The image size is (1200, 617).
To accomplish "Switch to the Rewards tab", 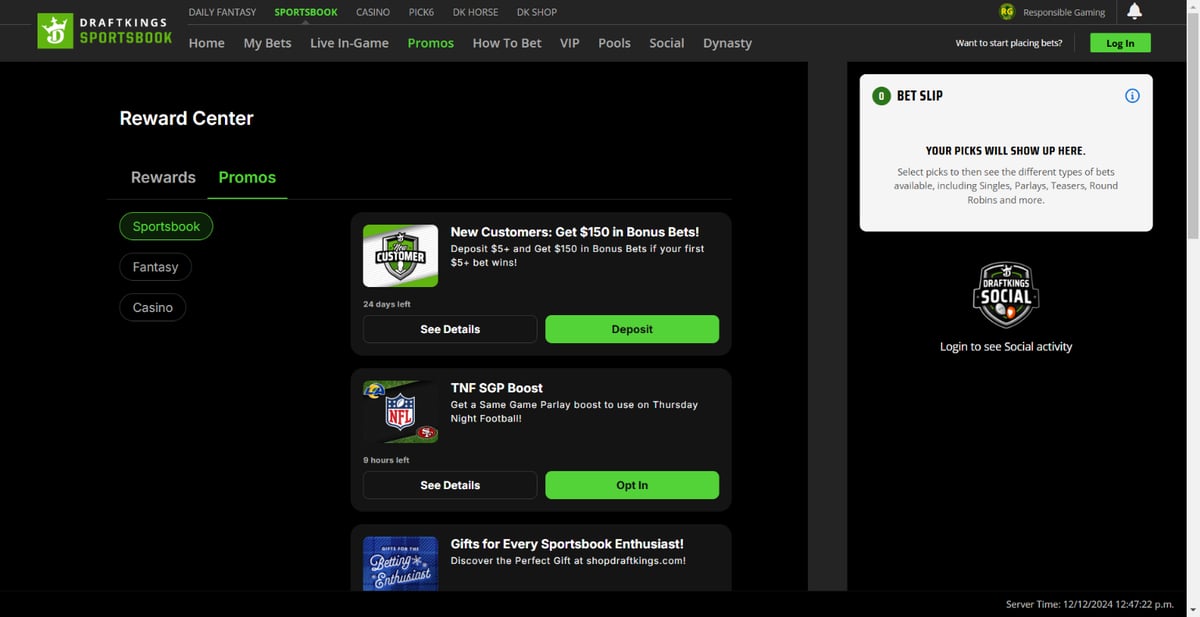I will pos(163,177).
